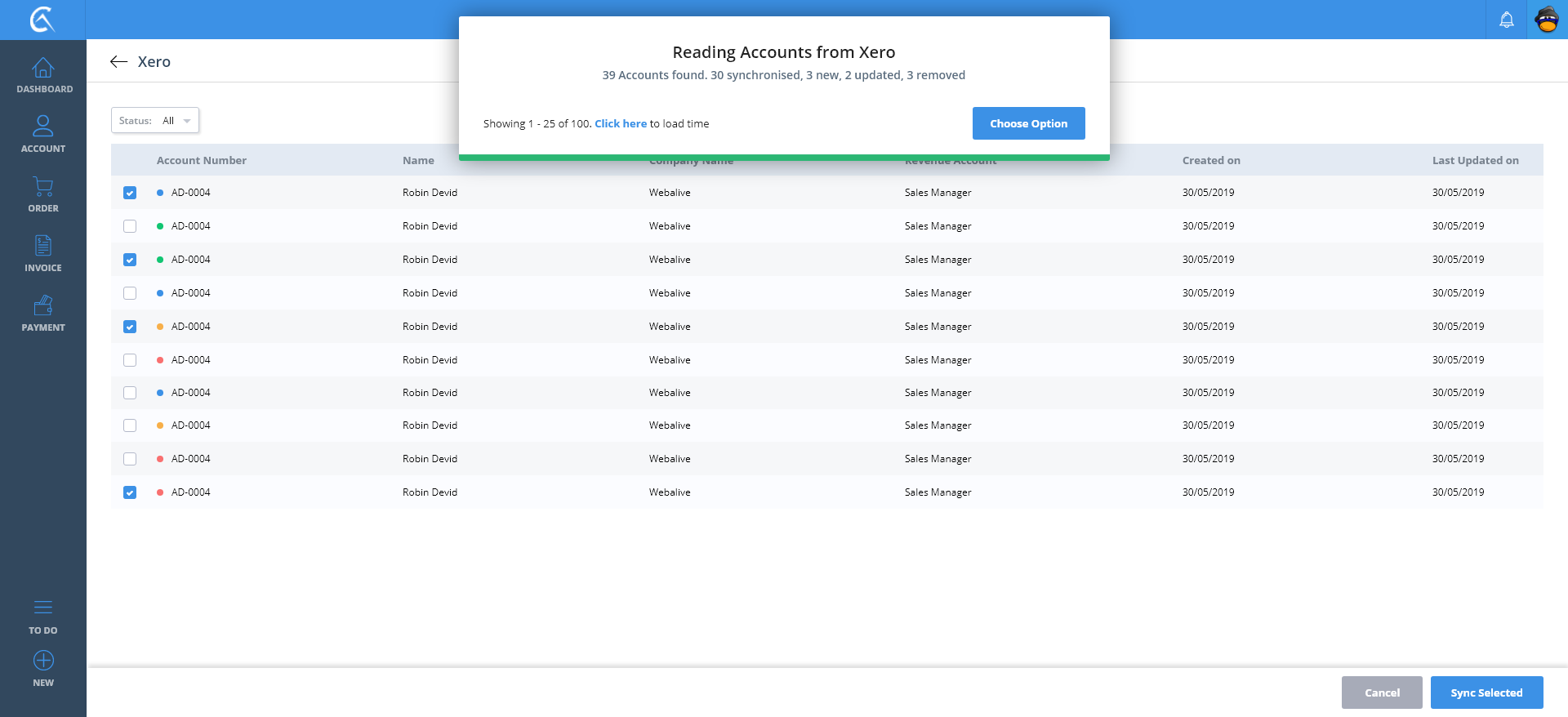
Task: Uncheck the first row's checkbox
Action: click(130, 193)
